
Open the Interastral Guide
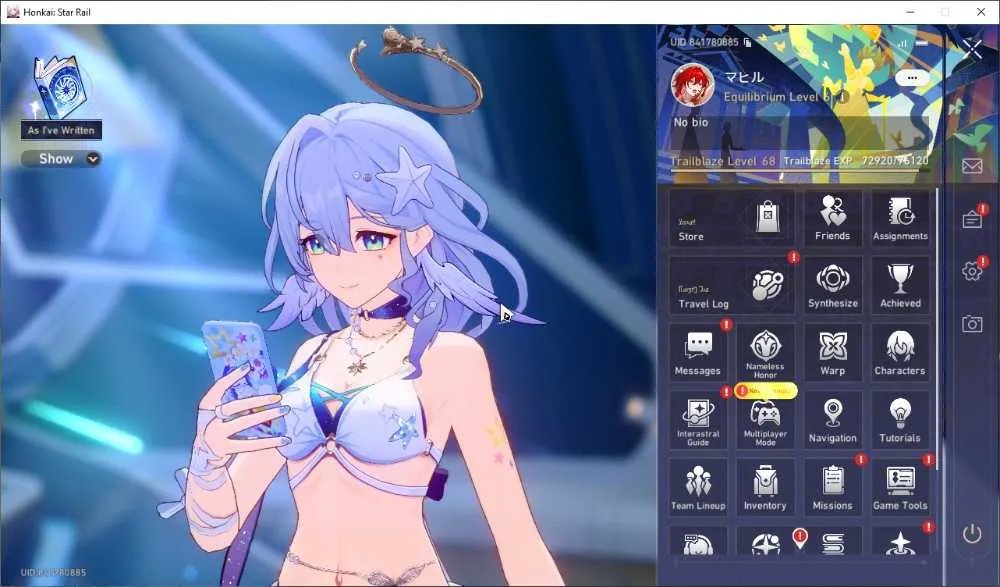tap(698, 420)
